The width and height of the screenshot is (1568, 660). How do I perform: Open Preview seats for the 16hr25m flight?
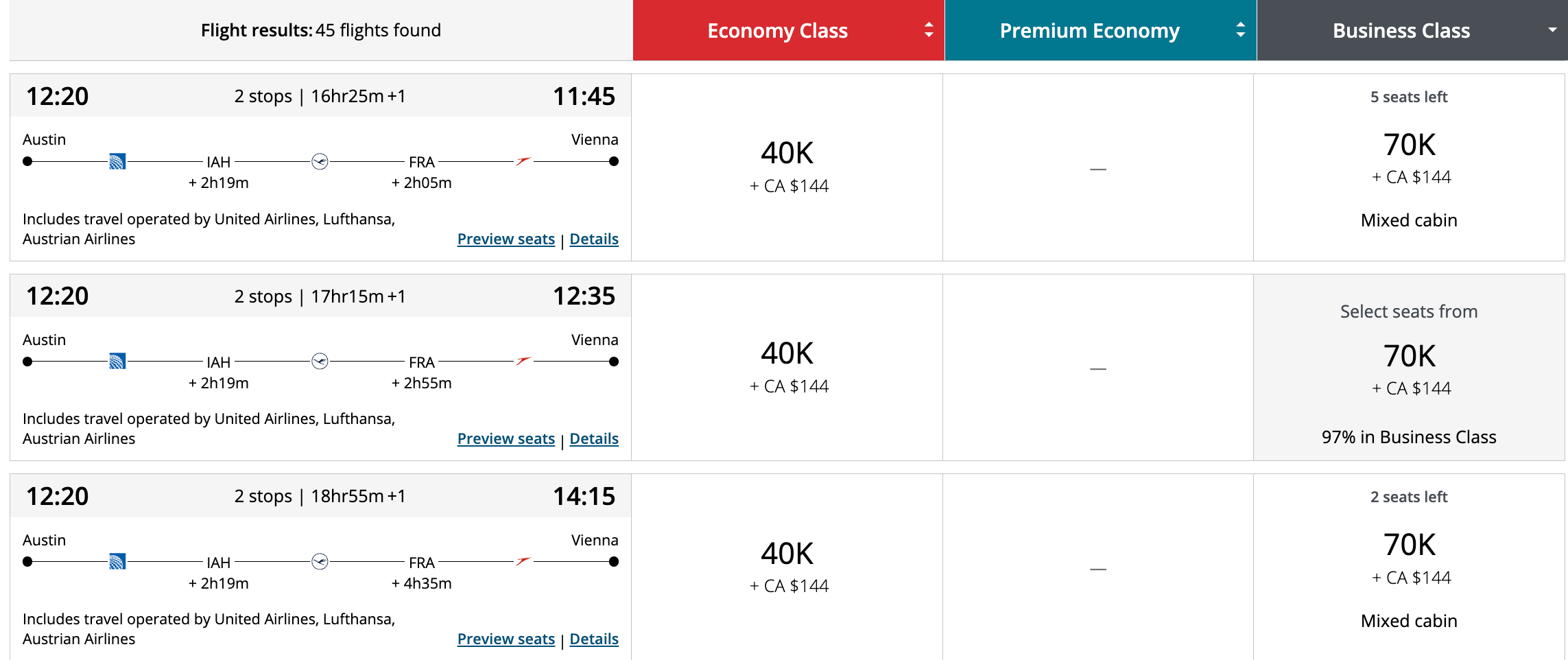click(506, 239)
